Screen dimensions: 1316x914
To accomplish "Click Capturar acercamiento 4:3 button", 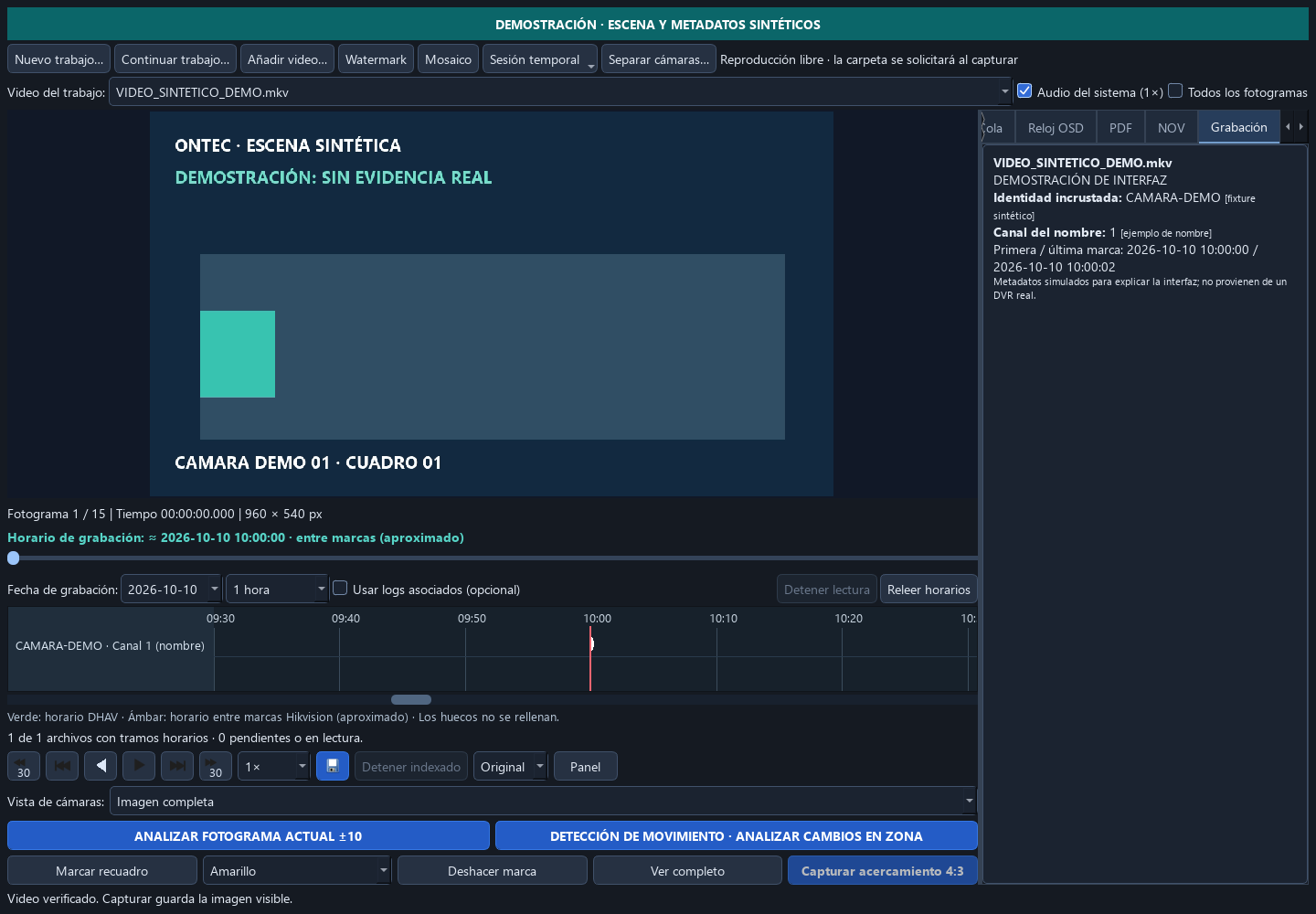I will (x=883, y=870).
